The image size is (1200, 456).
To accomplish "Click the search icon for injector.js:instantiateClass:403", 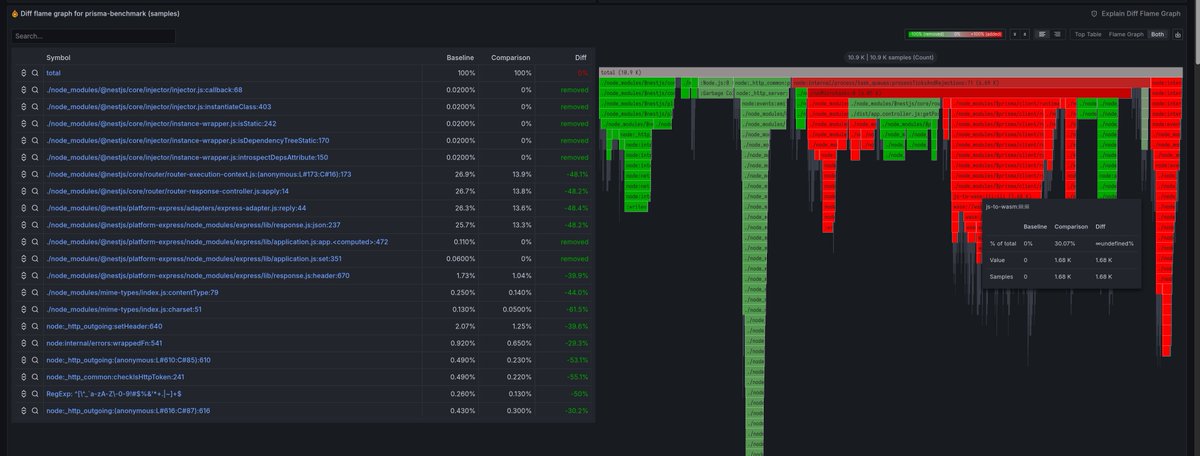I will pos(35,107).
